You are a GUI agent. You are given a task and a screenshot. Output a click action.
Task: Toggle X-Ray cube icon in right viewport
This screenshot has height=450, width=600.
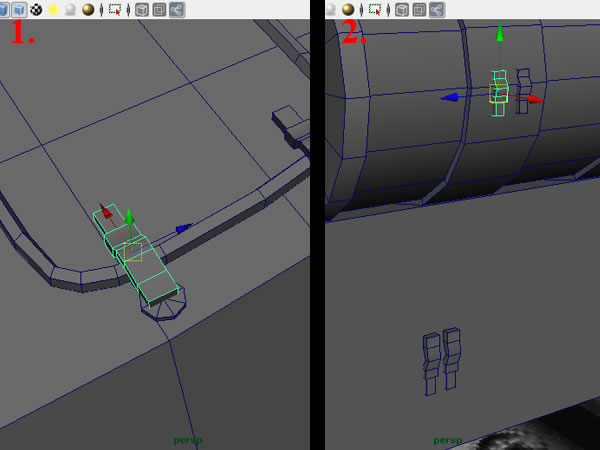tap(402, 10)
